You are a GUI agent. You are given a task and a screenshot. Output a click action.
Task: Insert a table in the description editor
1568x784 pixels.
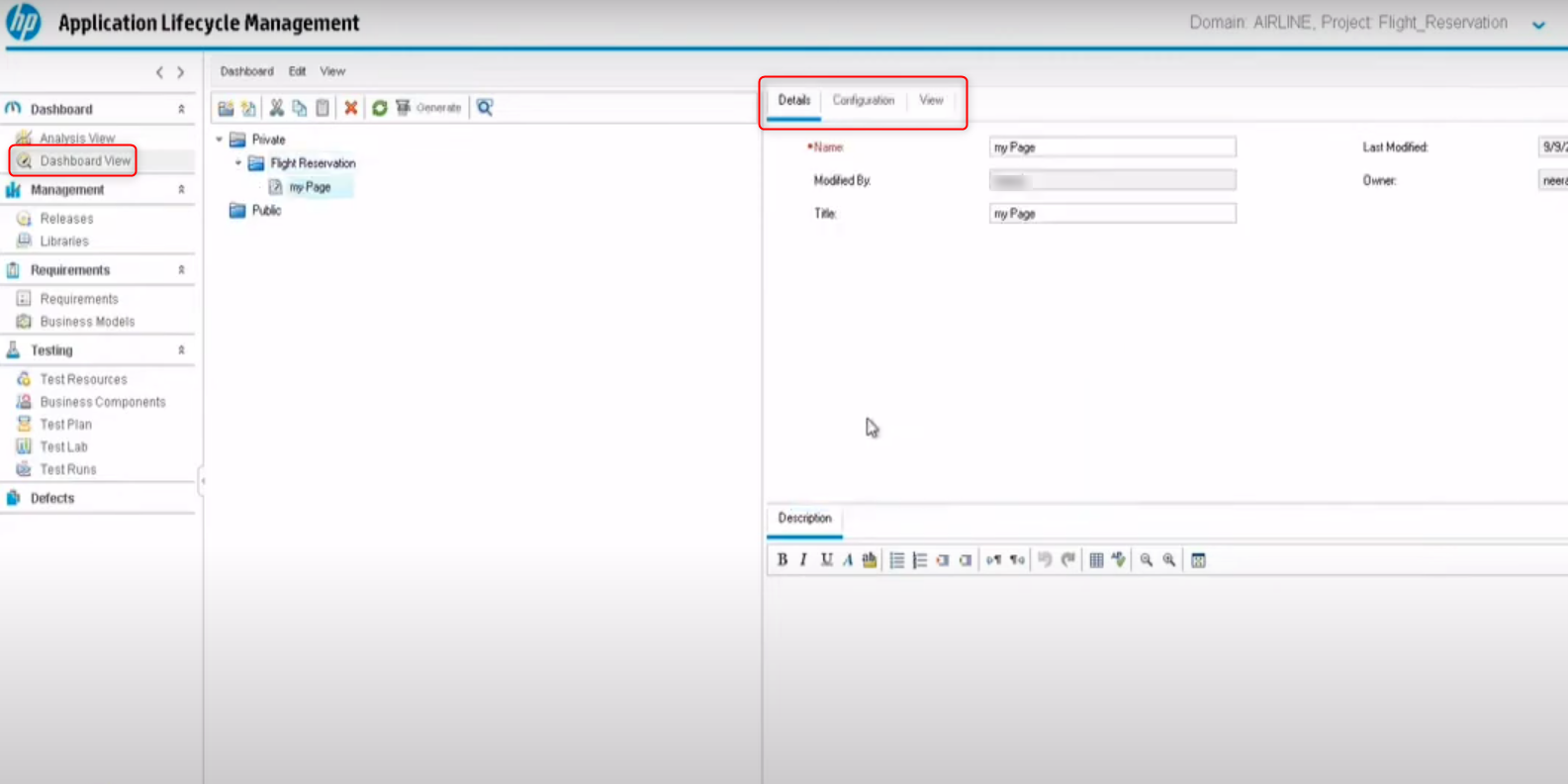click(x=1096, y=560)
